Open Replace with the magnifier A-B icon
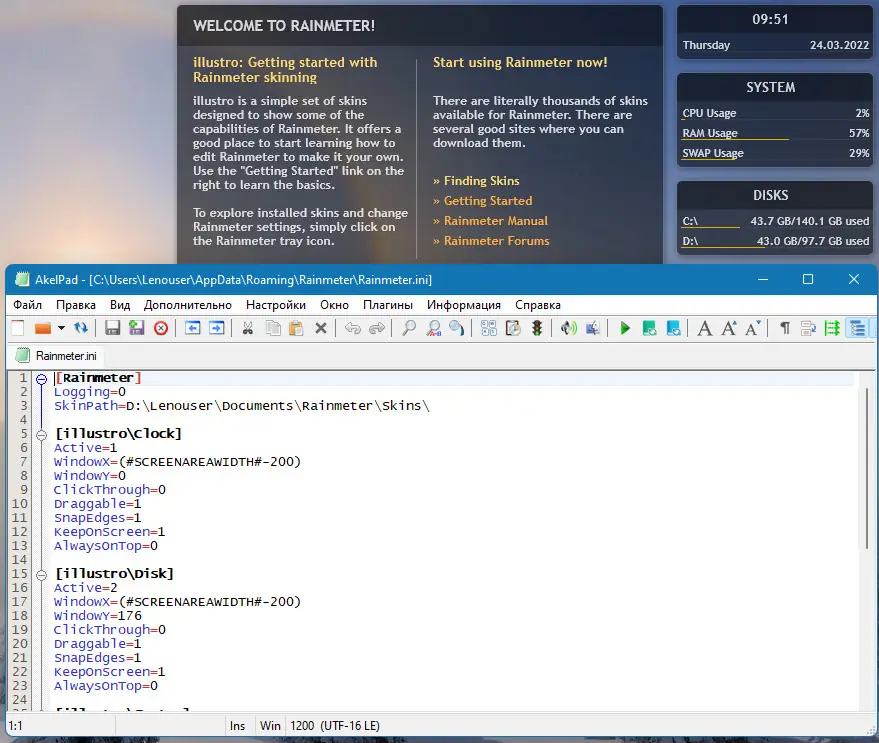 [x=433, y=328]
